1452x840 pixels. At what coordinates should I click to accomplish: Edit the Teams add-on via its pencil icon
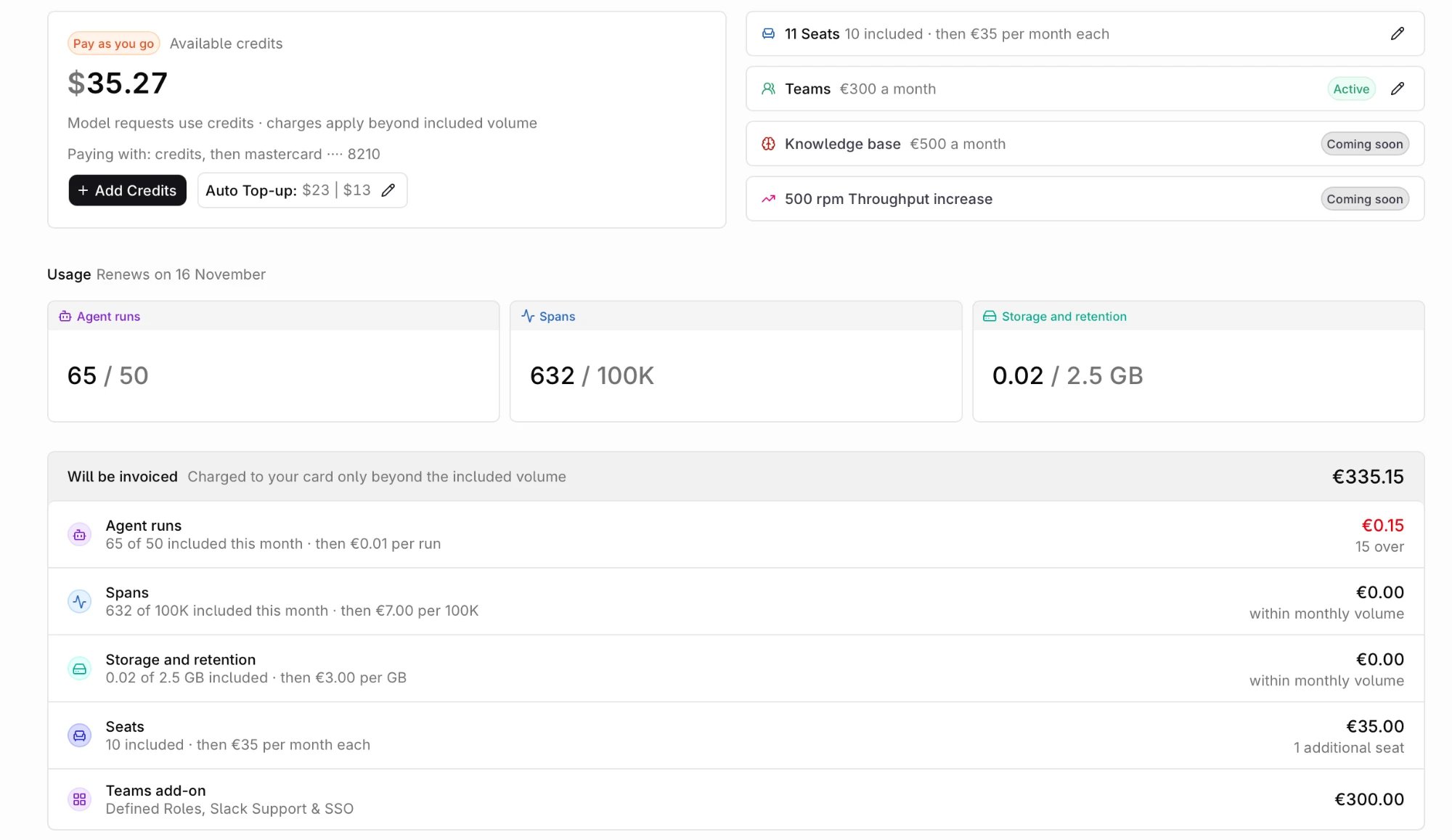pos(1397,89)
